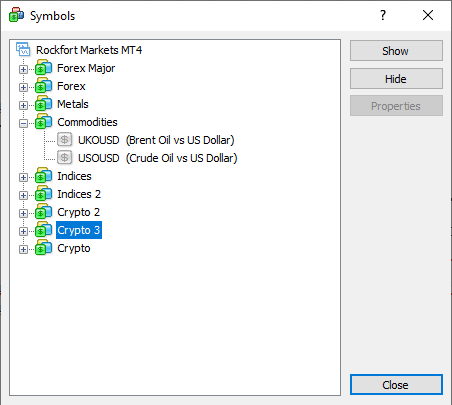Viewport: 452px width, 405px height.
Task: Collapse the Commodities group
Action: click(x=23, y=123)
